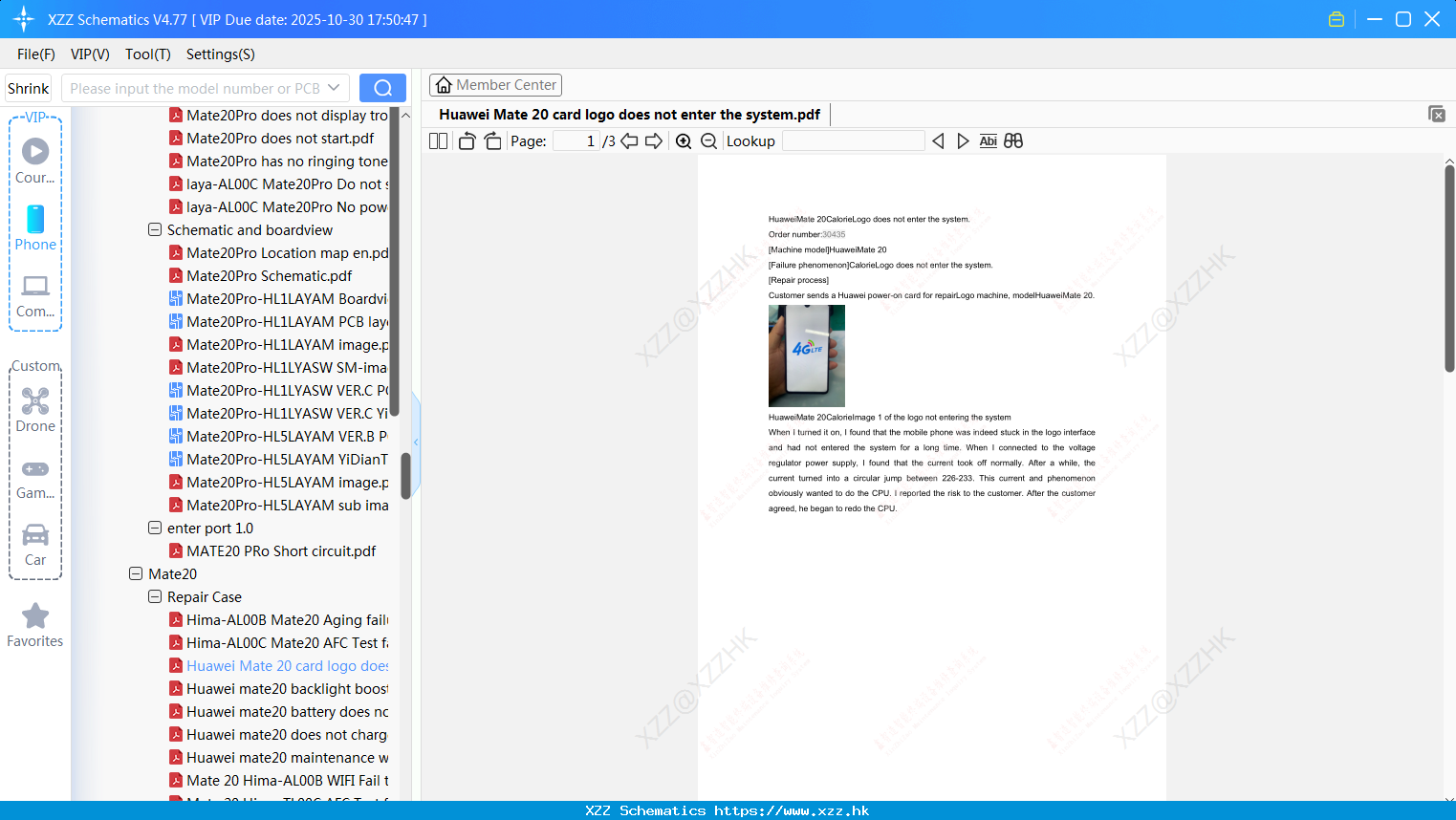Open Mate20Pro-HL1LAYAM Boardview file

pos(278,298)
